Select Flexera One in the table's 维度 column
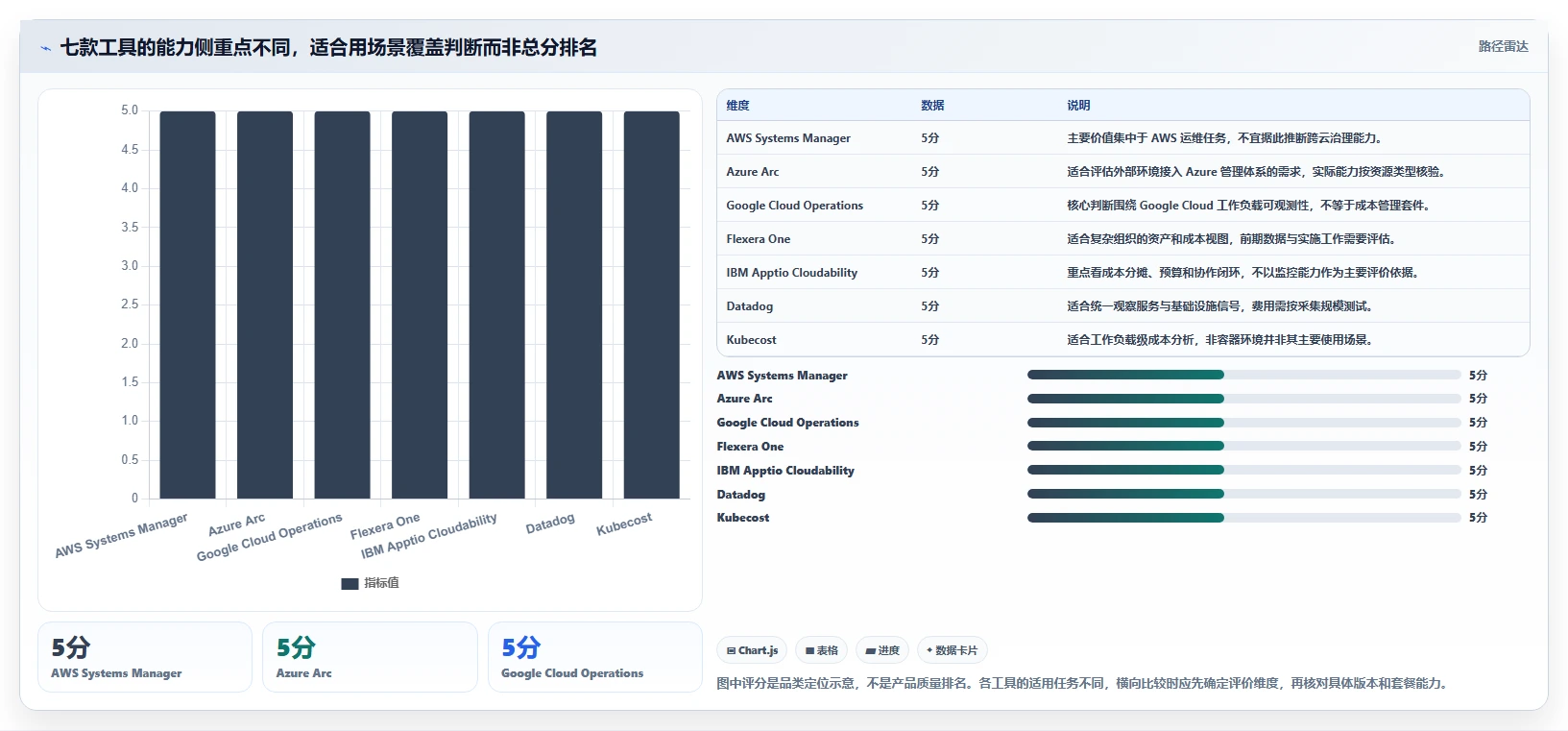The image size is (1568, 731). (x=759, y=239)
